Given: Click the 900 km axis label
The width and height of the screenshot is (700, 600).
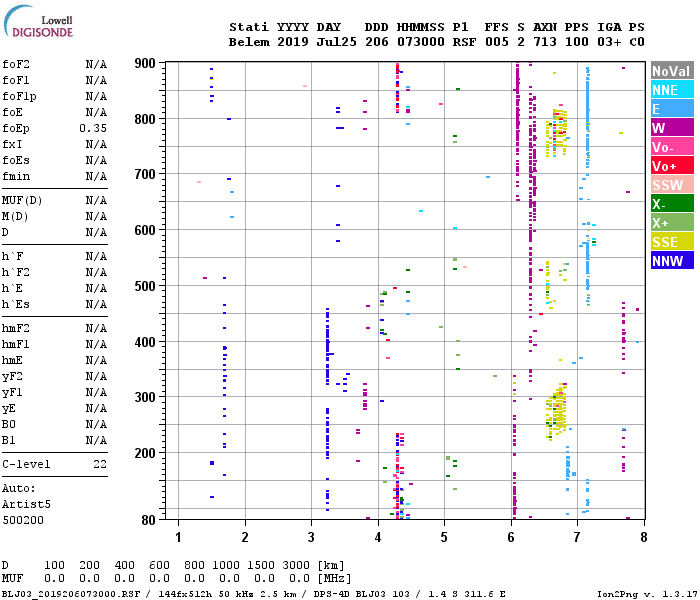Looking at the screenshot, I should pos(145,63).
